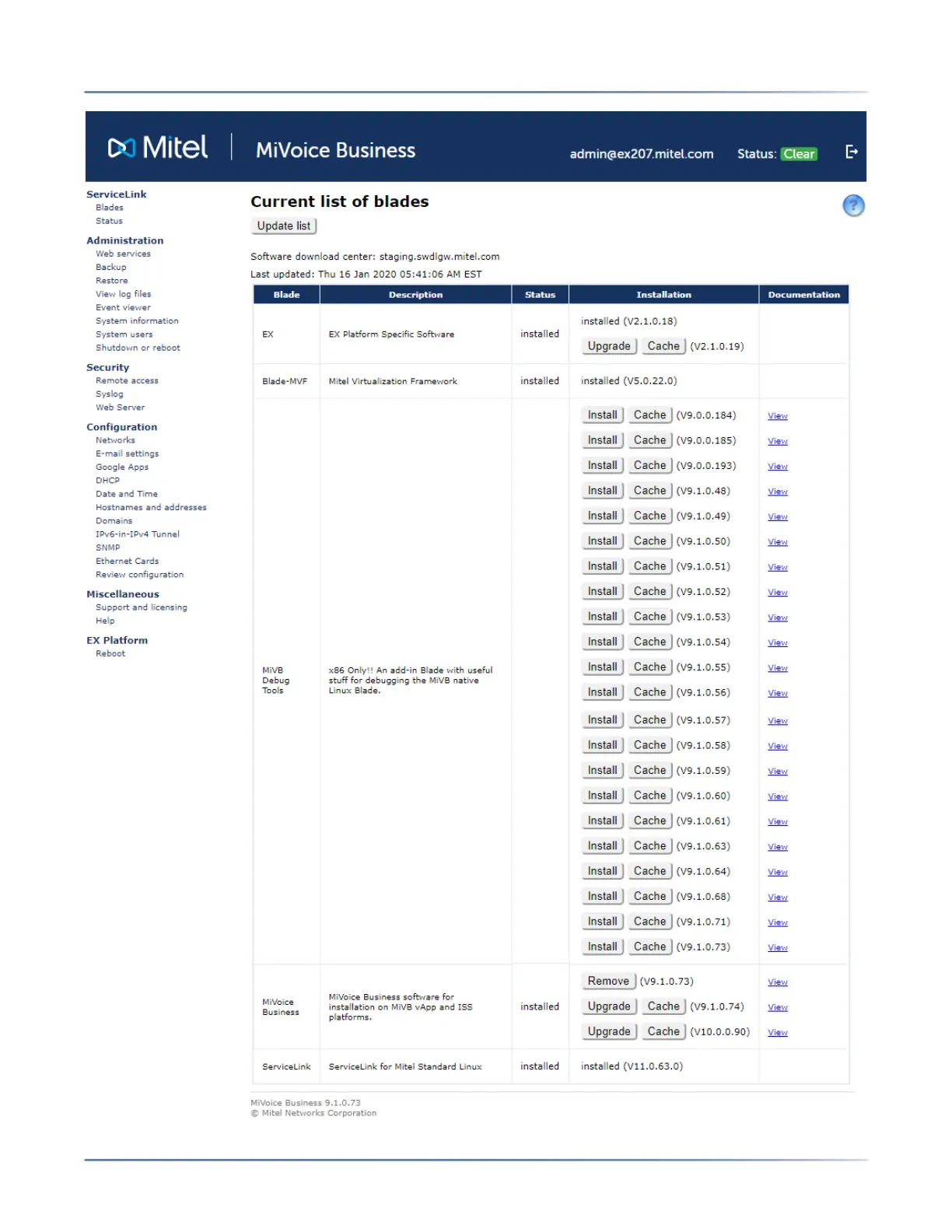This screenshot has height=1232, width=952.
Task: Select Shutdown or reboot
Action: (x=138, y=348)
